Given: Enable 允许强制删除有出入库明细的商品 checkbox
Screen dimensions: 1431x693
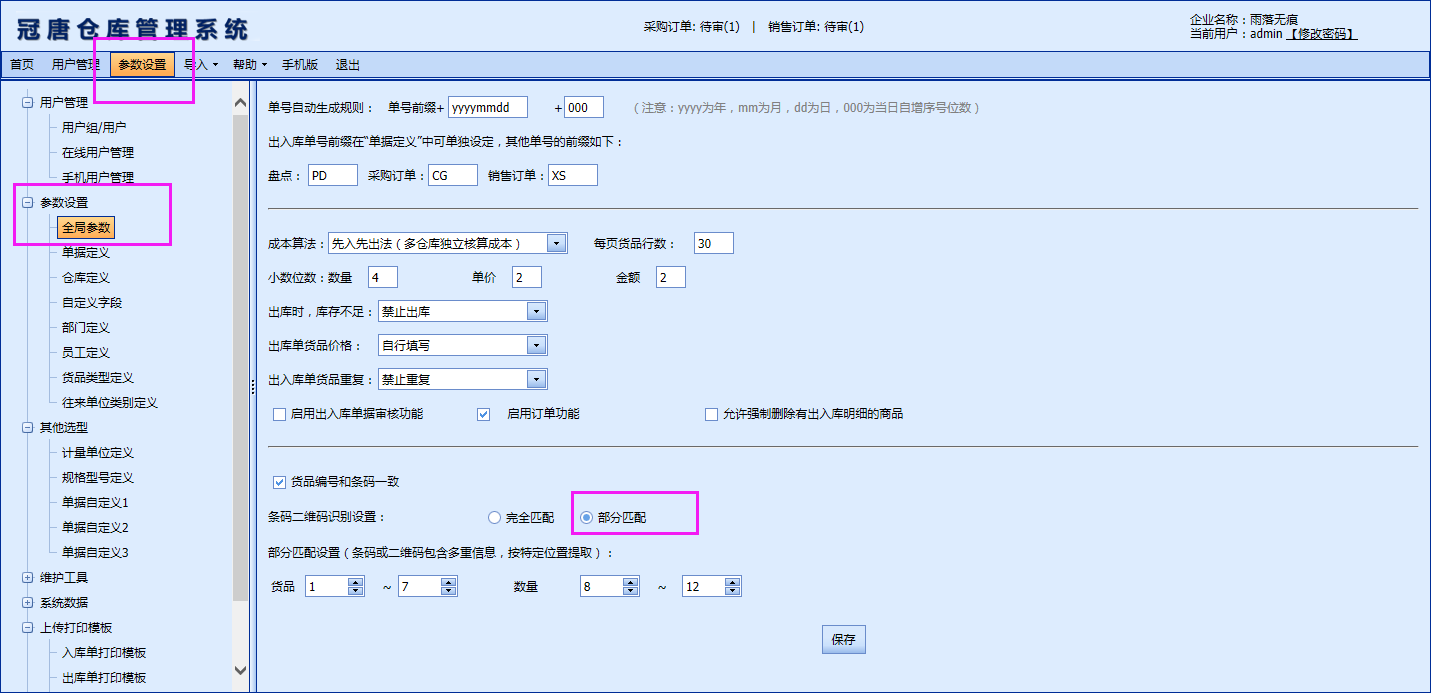Looking at the screenshot, I should click(x=712, y=414).
